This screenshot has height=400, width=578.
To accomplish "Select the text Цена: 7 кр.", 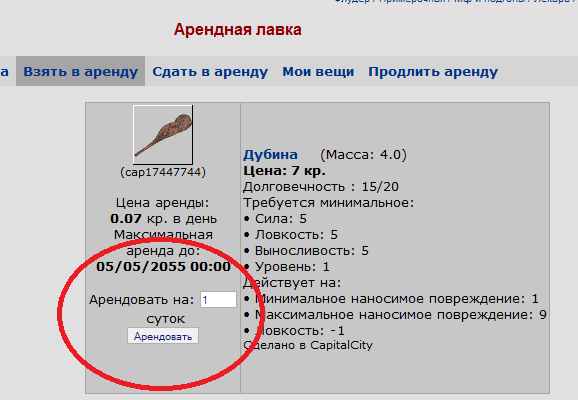I will pos(284,171).
